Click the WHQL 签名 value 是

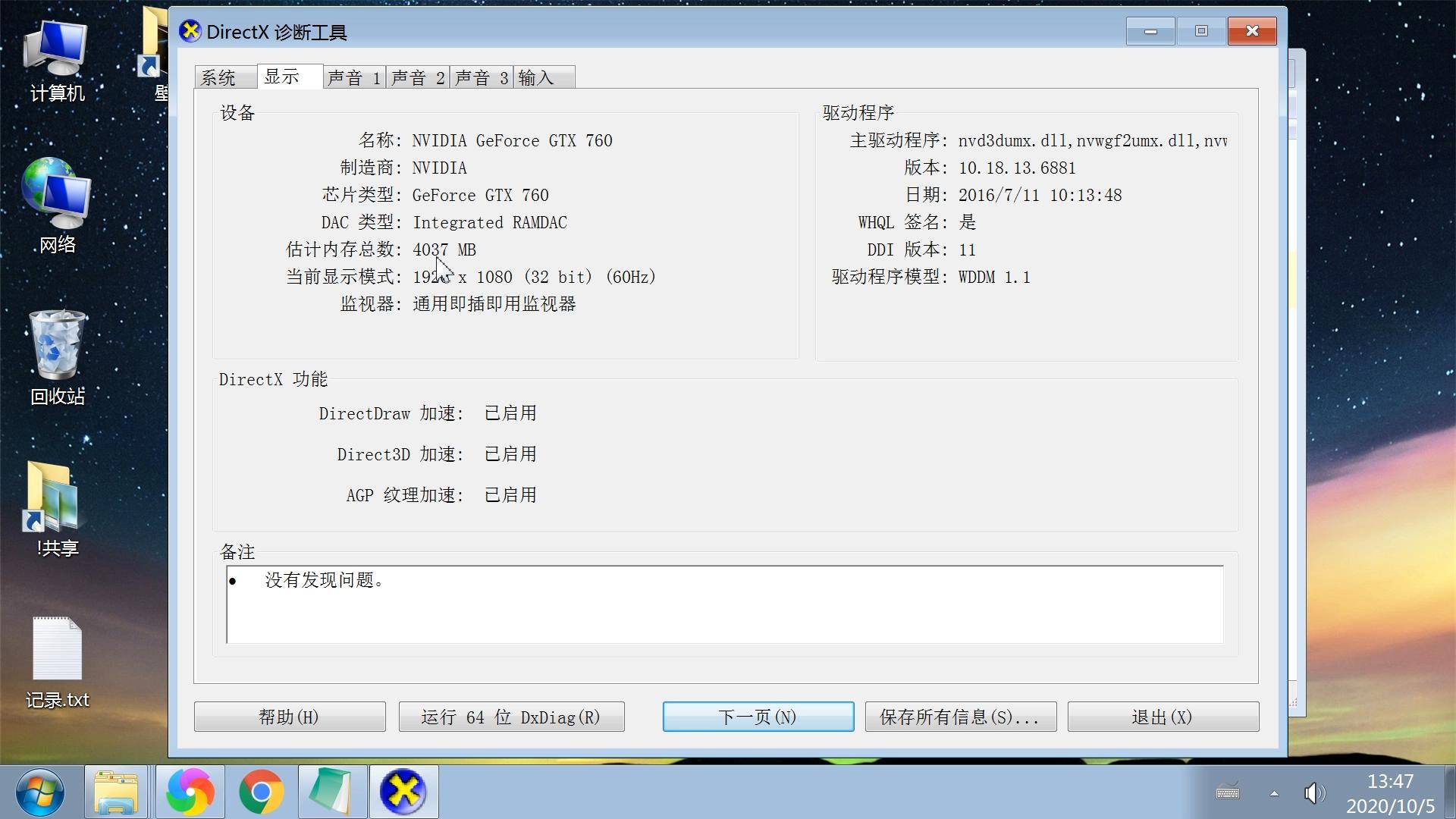(x=967, y=222)
